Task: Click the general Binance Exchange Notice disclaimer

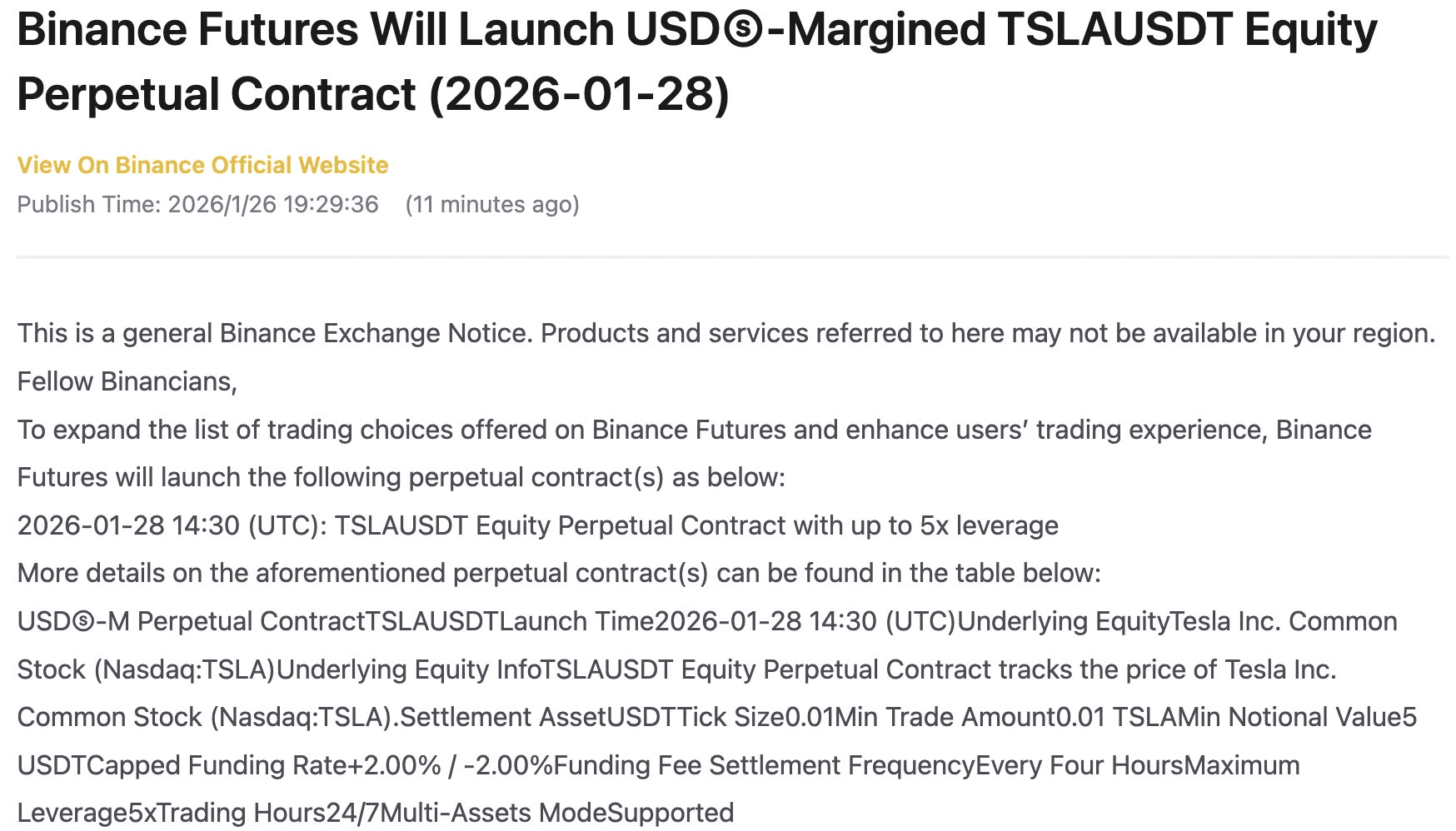Action: coord(726,333)
